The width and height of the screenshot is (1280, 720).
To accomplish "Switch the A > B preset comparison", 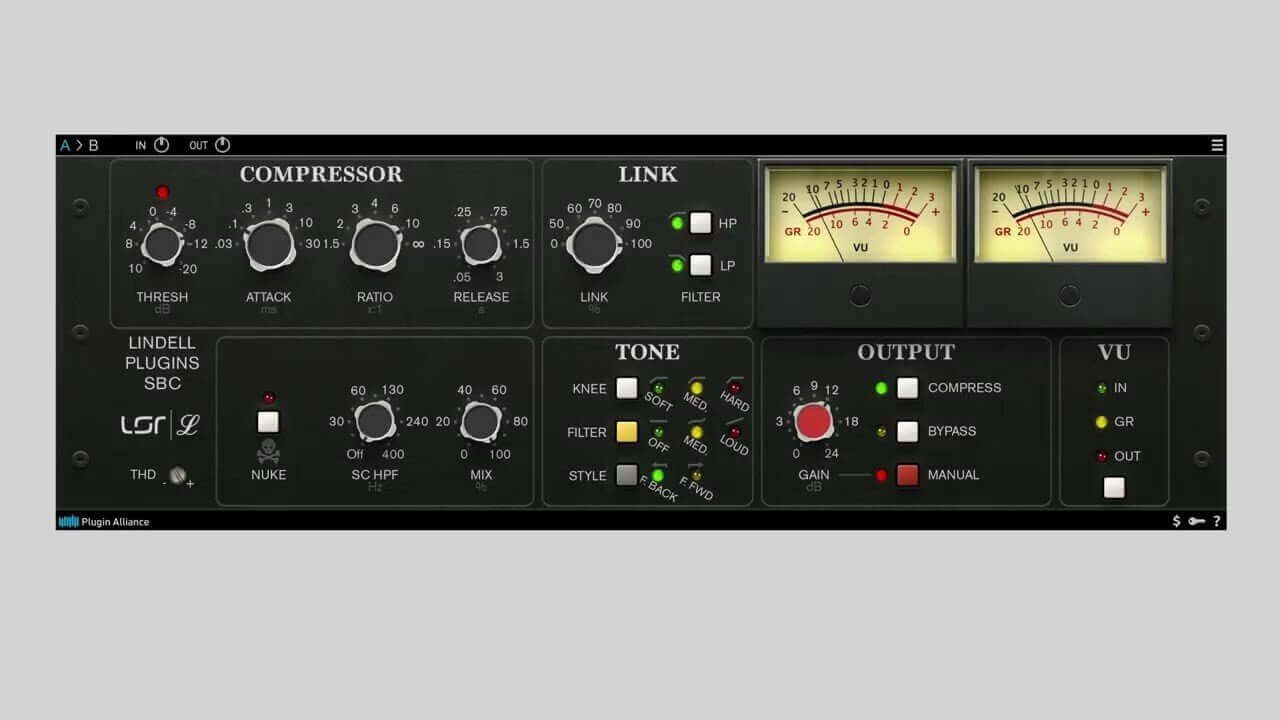I will pyautogui.click(x=78, y=145).
